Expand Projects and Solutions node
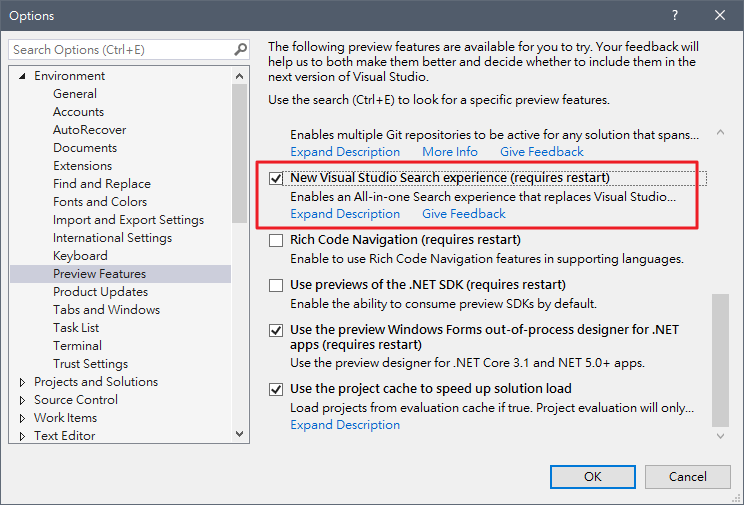744x505 pixels. pos(22,382)
